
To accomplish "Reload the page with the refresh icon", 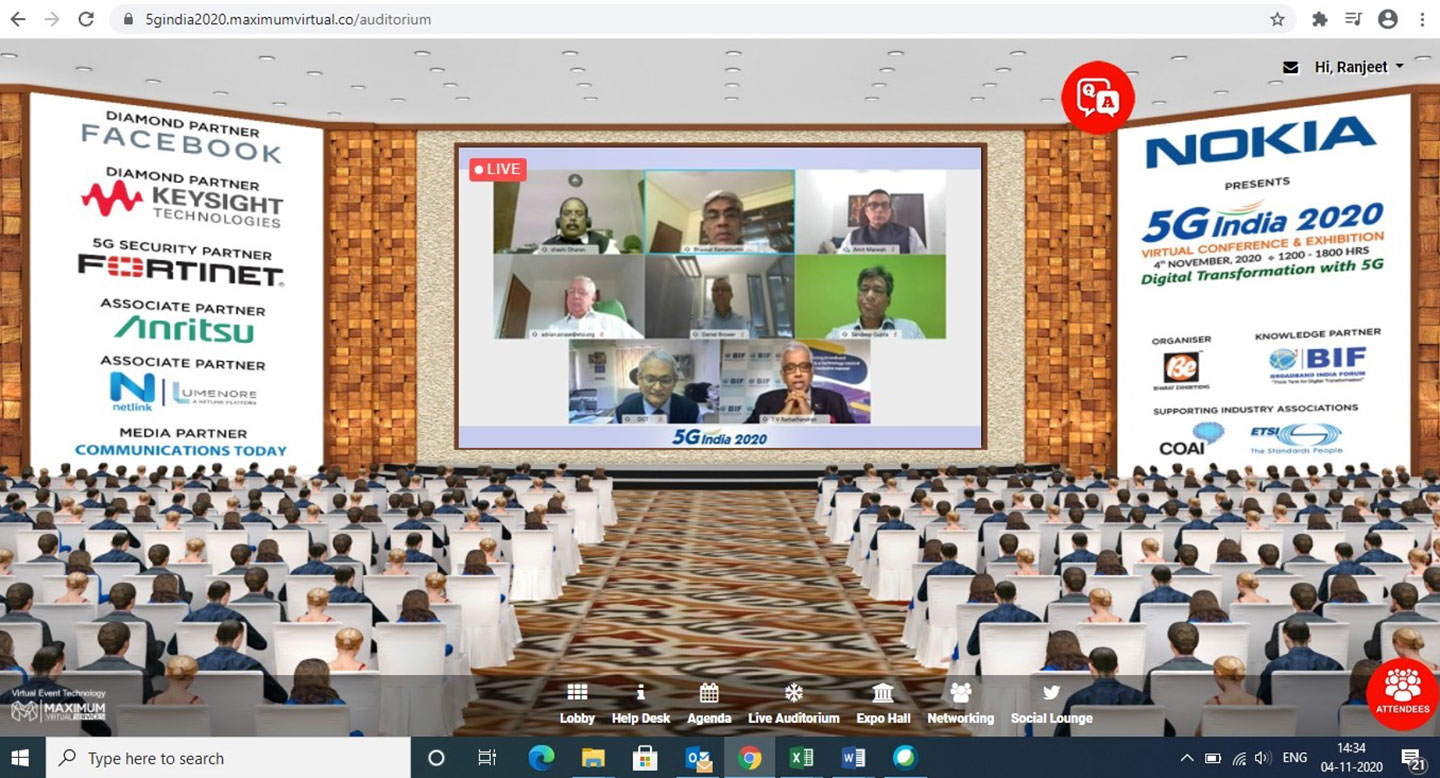I will coord(86,19).
